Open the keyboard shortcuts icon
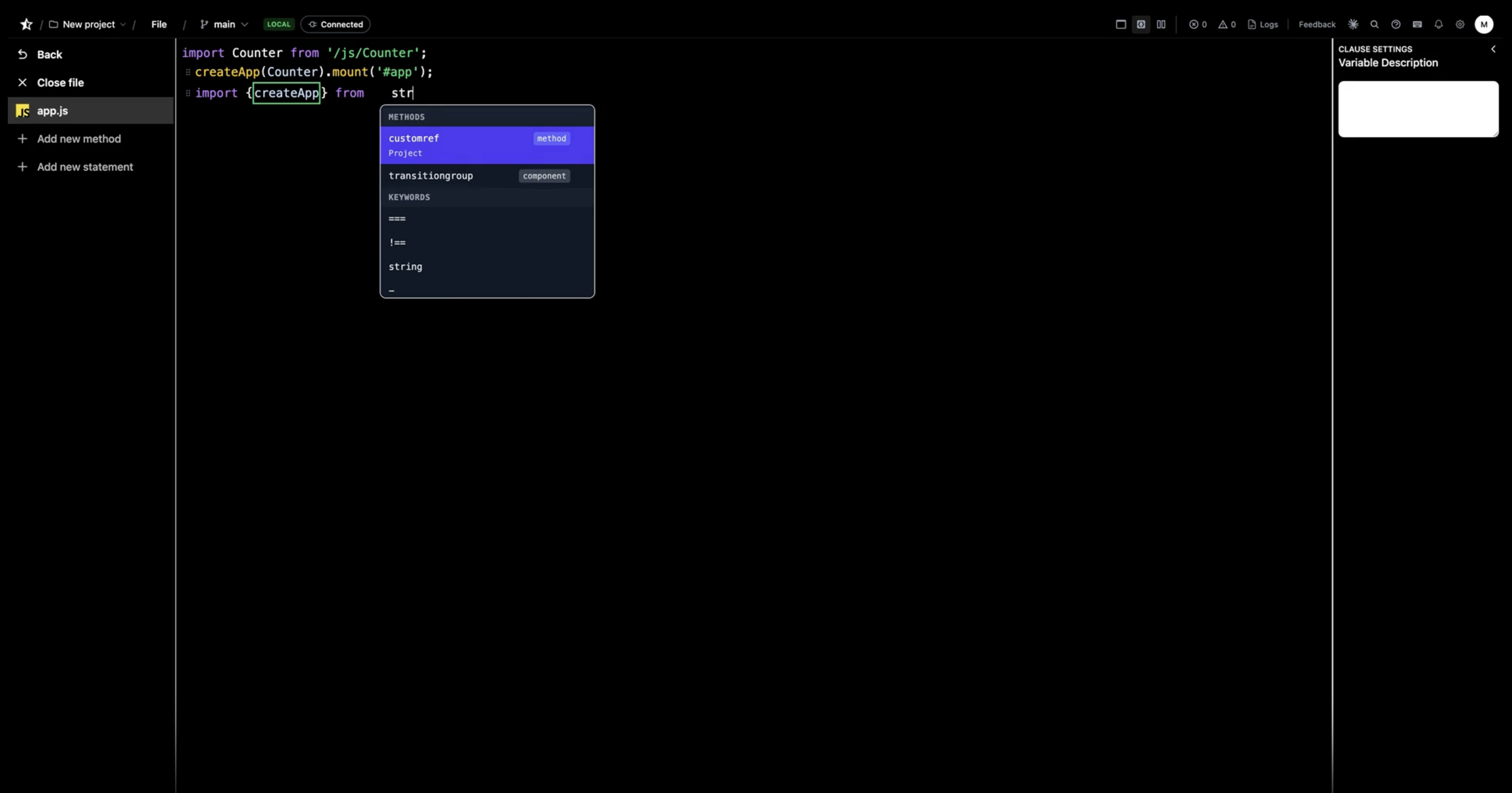The image size is (1512, 793). click(x=1418, y=24)
